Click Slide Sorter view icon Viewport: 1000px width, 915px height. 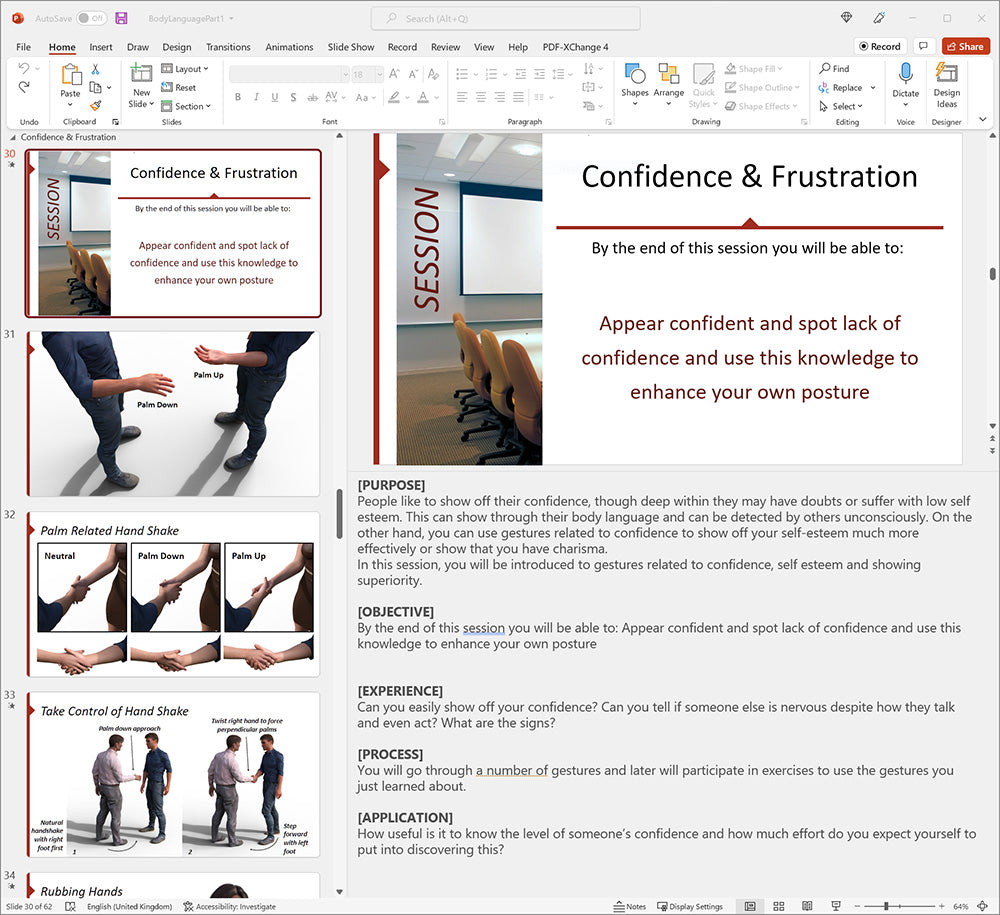click(x=779, y=906)
